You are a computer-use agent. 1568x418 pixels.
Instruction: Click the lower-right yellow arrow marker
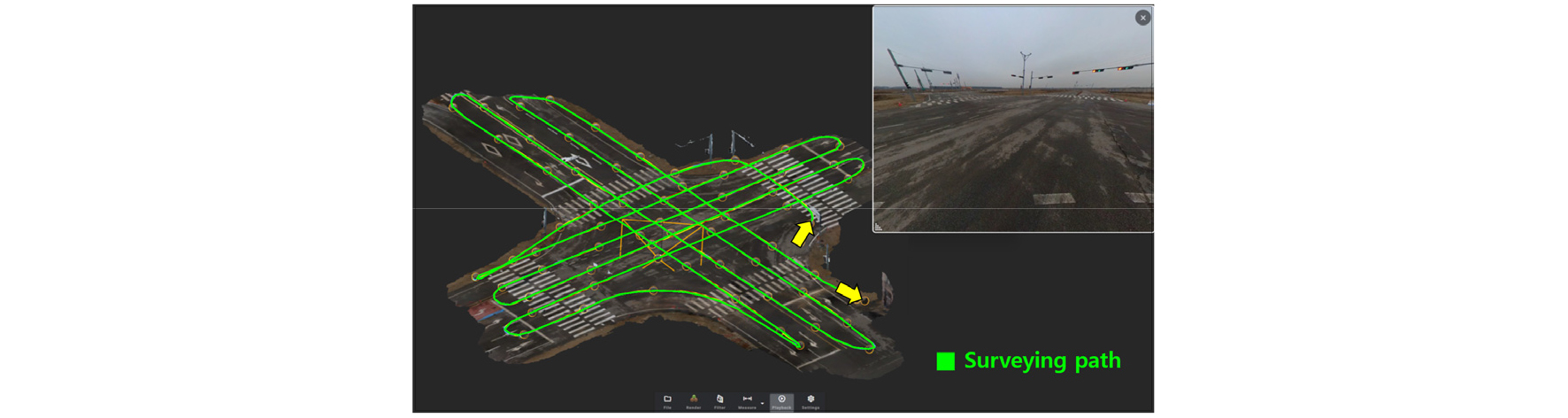(848, 292)
